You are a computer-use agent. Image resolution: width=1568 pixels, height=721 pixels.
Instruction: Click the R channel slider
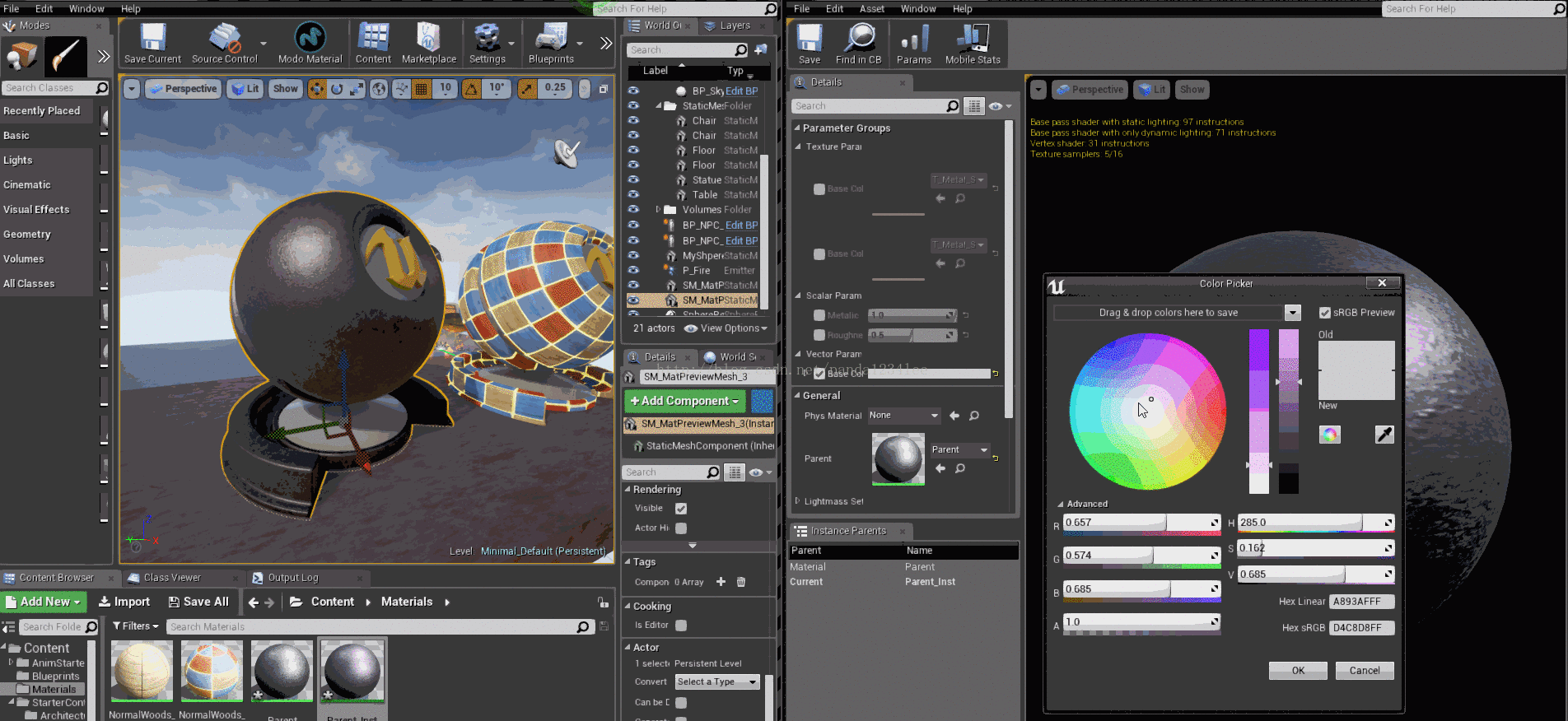(1141, 523)
